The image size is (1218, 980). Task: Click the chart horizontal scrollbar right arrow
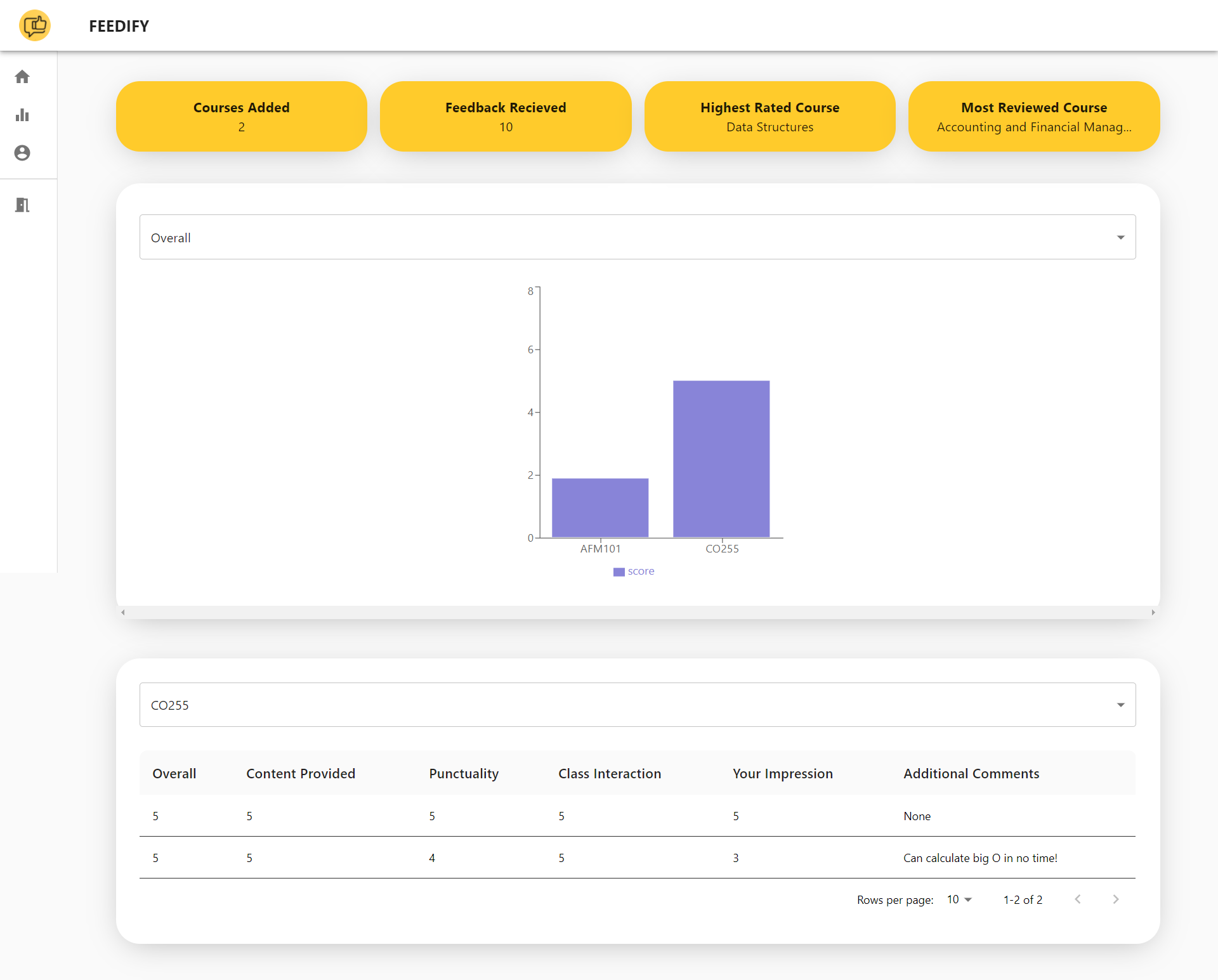pos(1153,612)
